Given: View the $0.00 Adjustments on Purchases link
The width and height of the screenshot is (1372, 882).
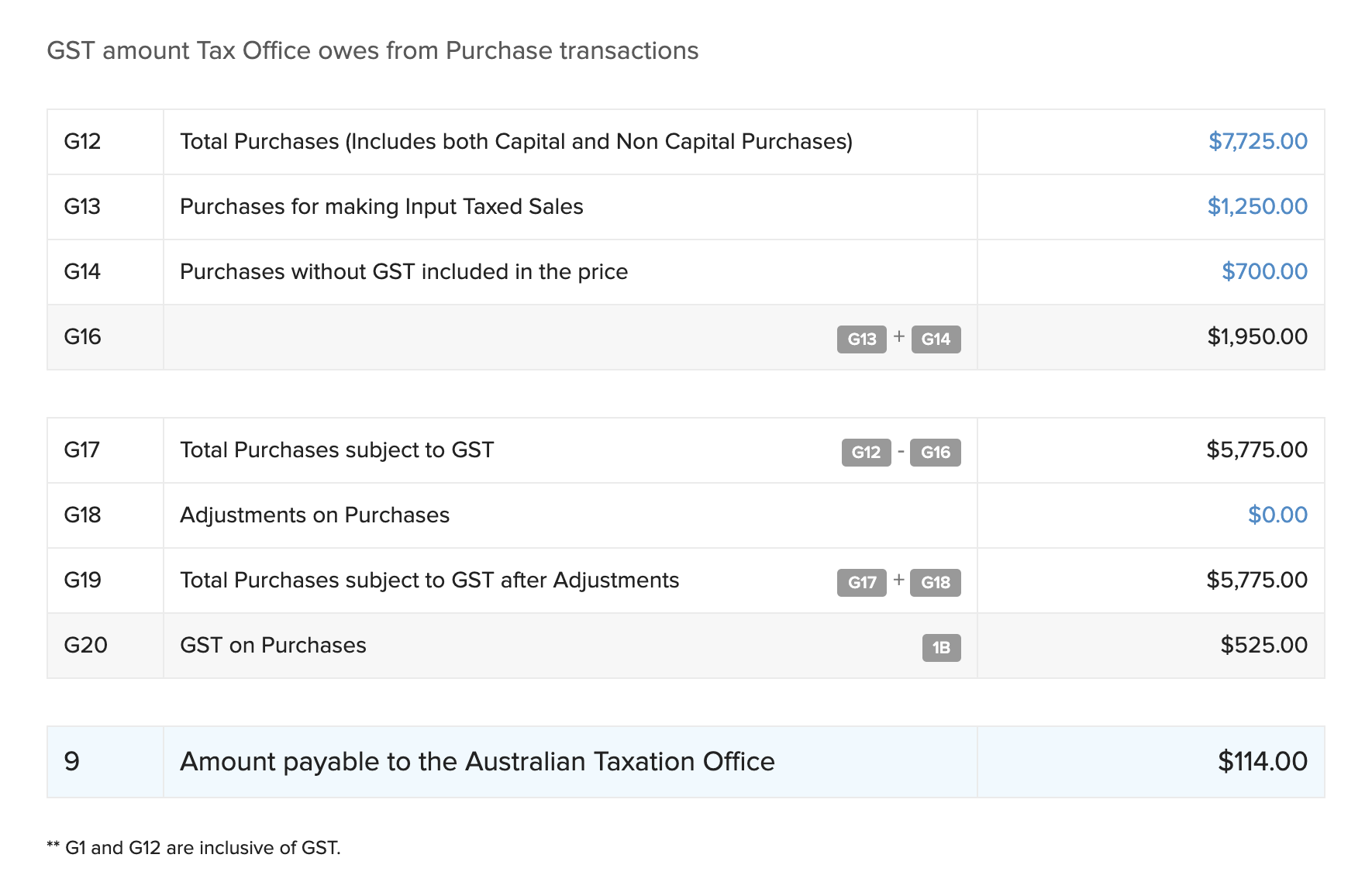Looking at the screenshot, I should 1277,515.
